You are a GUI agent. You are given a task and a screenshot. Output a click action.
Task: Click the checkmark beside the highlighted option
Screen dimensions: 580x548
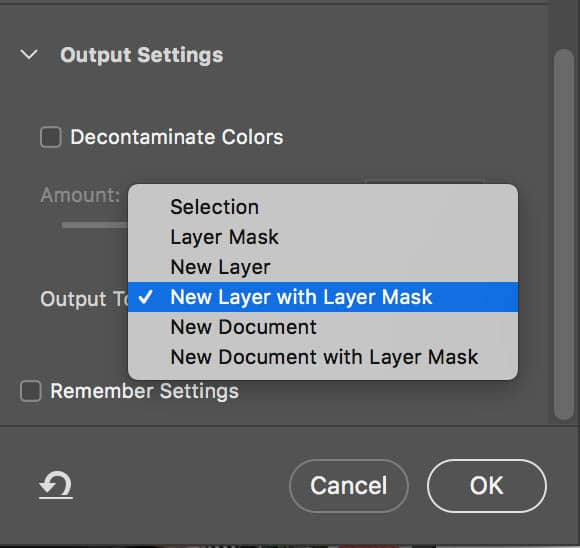pyautogui.click(x=145, y=297)
